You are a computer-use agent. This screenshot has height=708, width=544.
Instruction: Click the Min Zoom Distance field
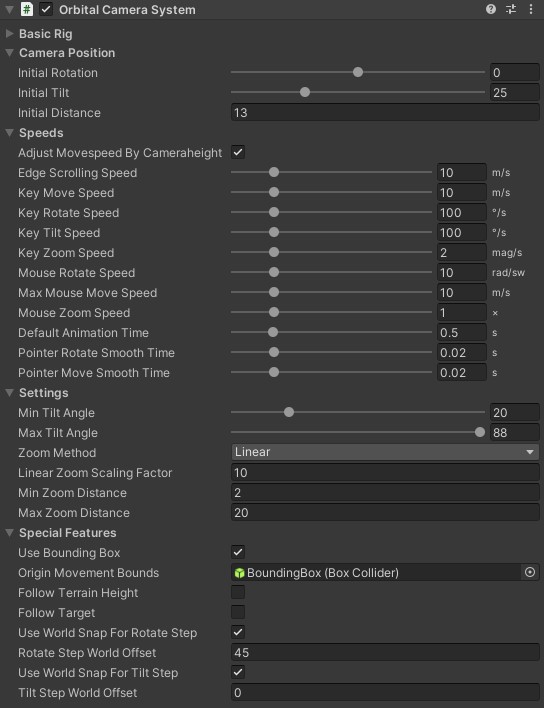tap(385, 492)
